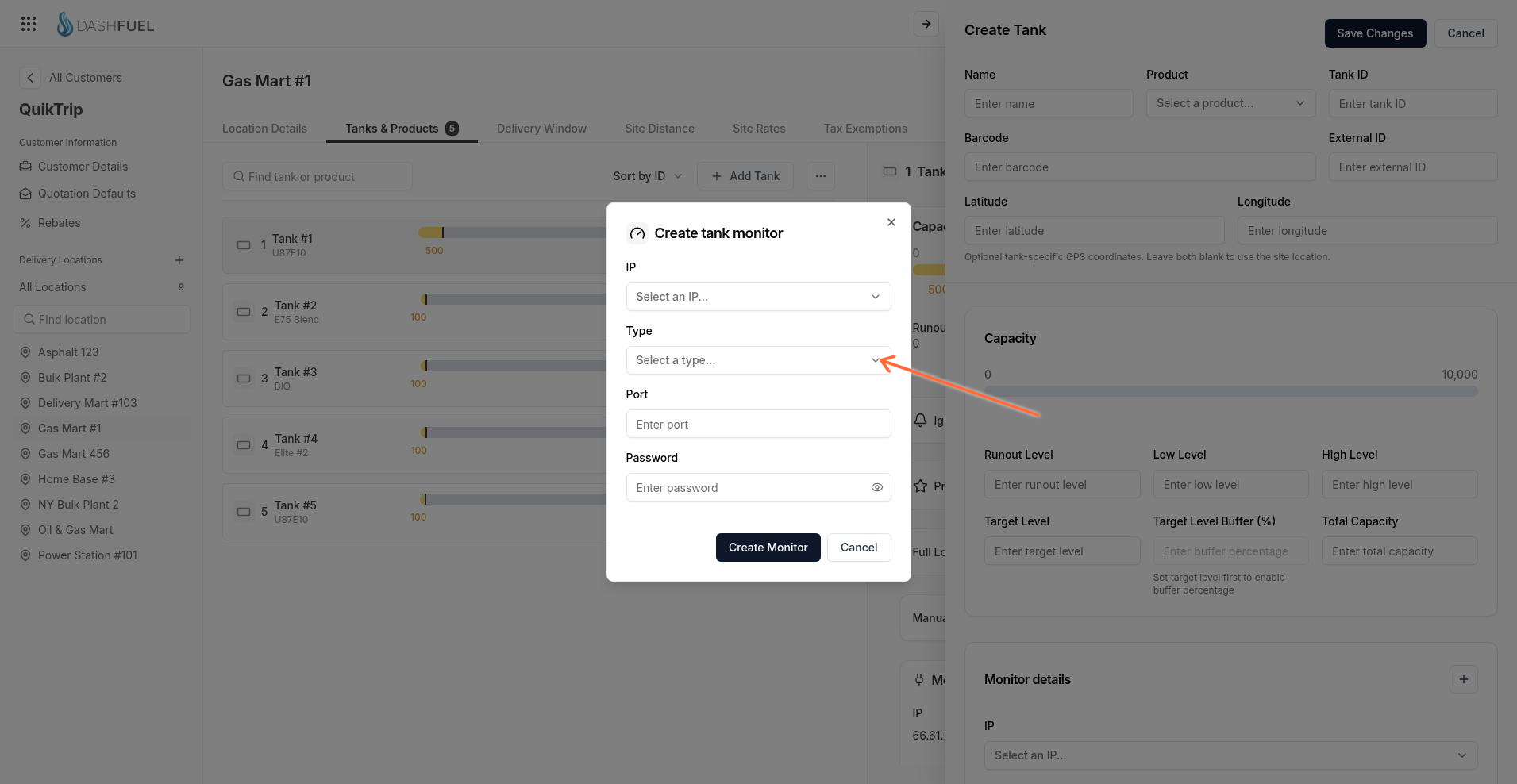The width and height of the screenshot is (1517, 784).
Task: Focus the Find location search box
Action: [102, 320]
